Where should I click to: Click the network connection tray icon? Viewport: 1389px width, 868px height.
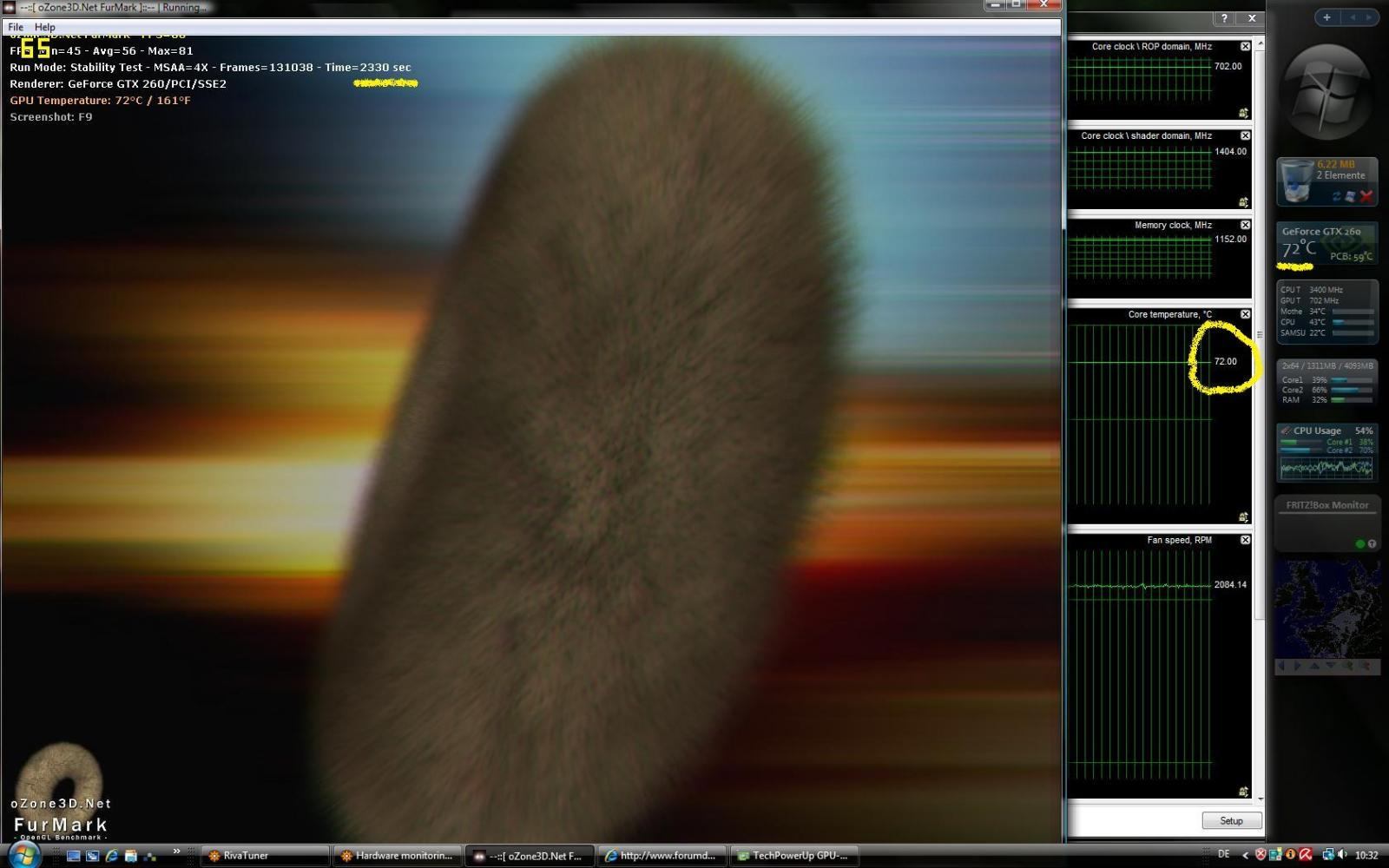[x=1327, y=855]
